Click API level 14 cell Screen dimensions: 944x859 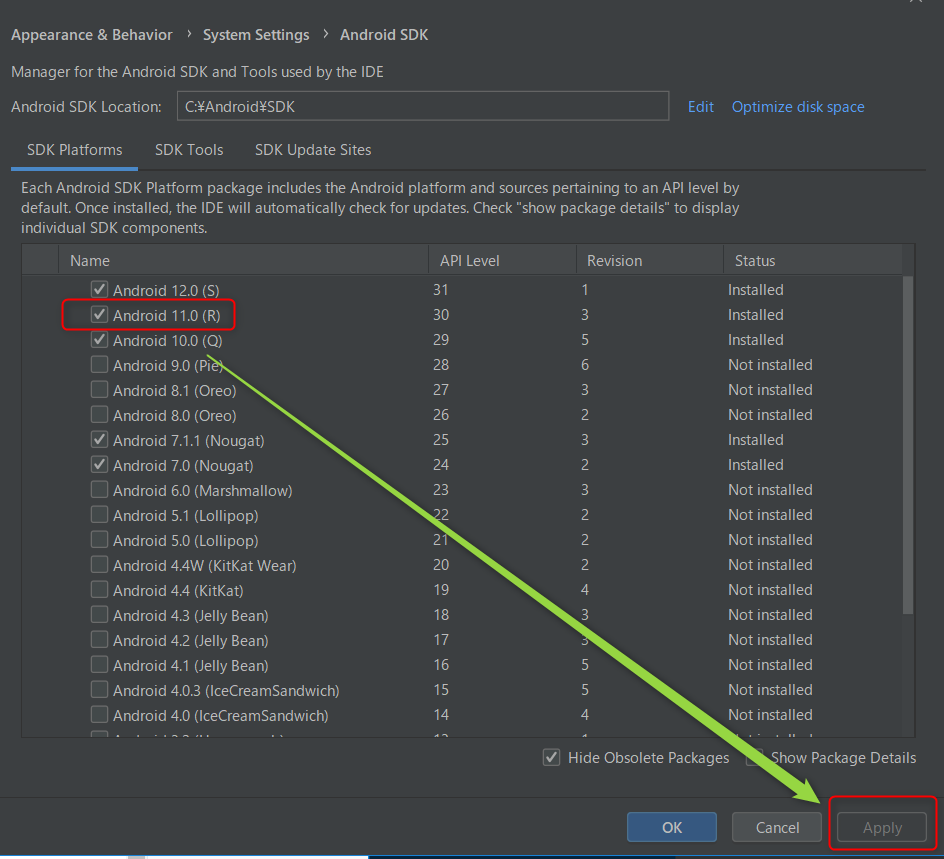tap(441, 715)
